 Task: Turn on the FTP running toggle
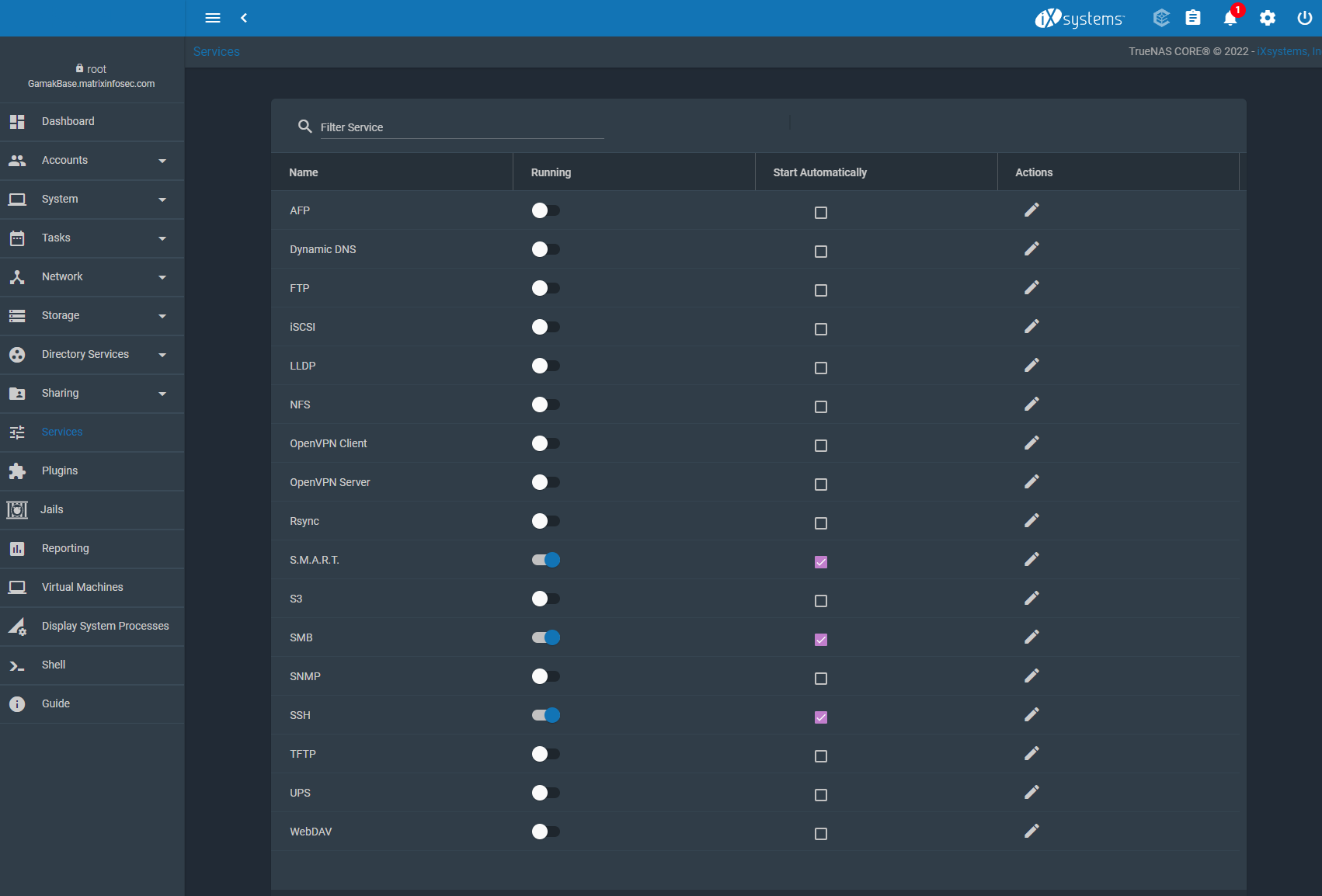545,288
